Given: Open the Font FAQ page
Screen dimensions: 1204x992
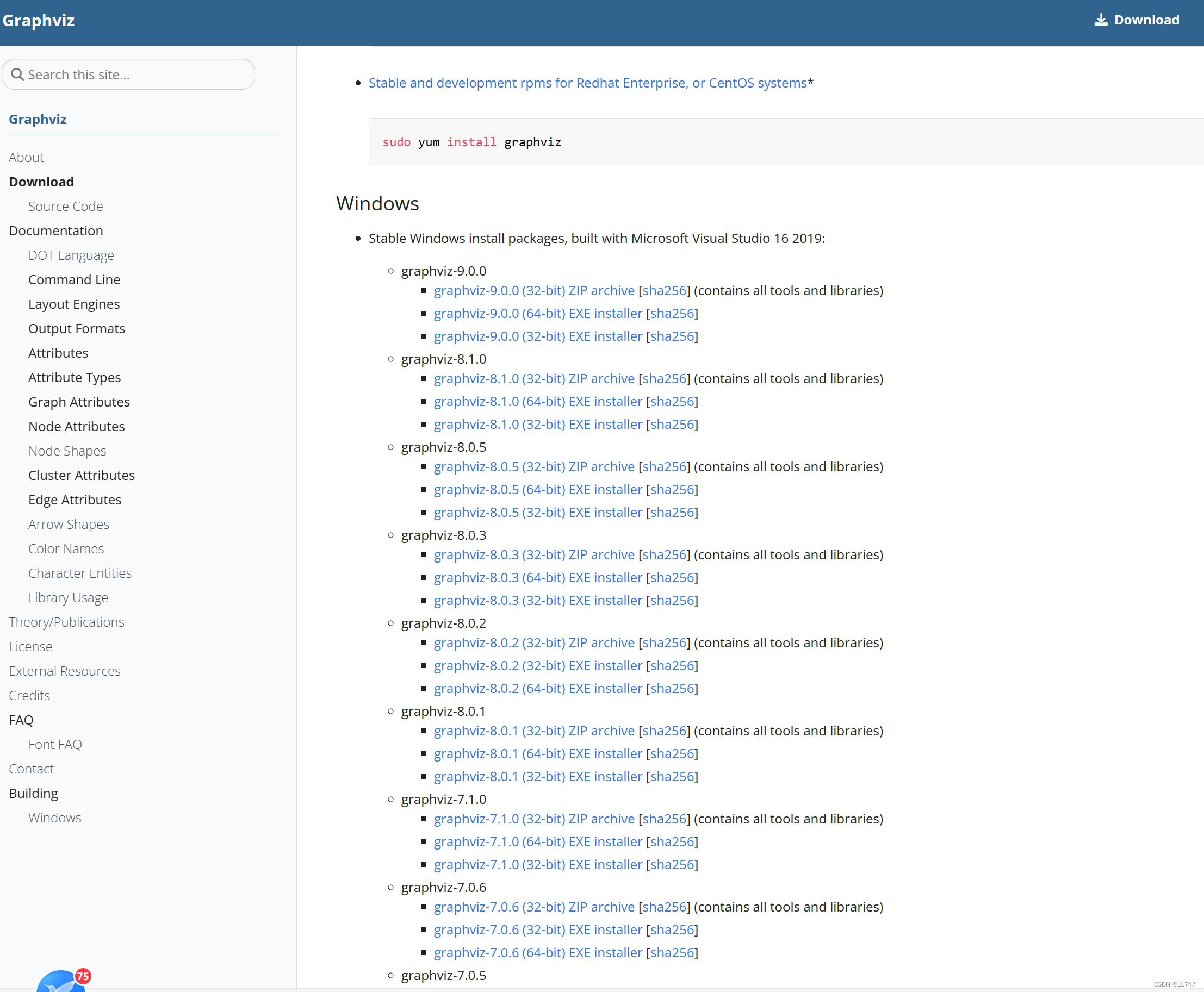Looking at the screenshot, I should pyautogui.click(x=55, y=744).
